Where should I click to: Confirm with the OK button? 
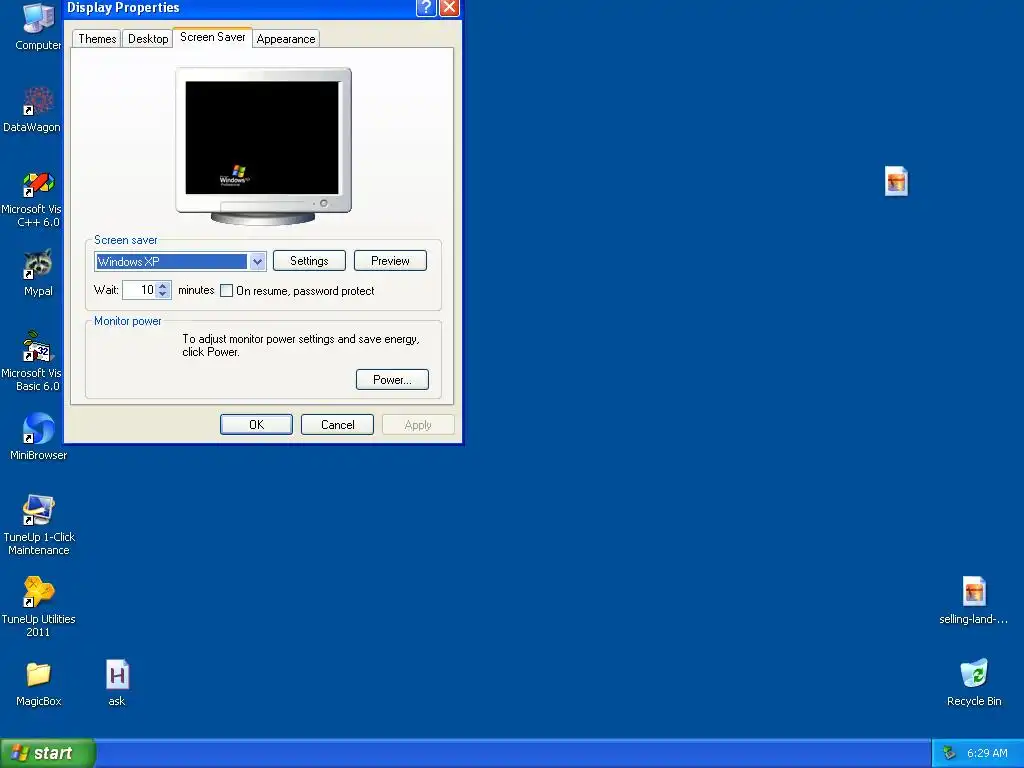pos(256,424)
